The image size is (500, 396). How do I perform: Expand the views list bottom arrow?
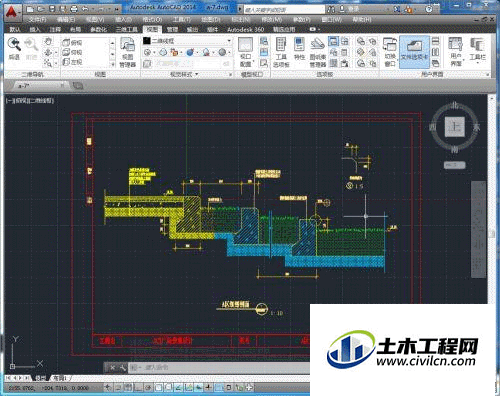click(x=113, y=64)
